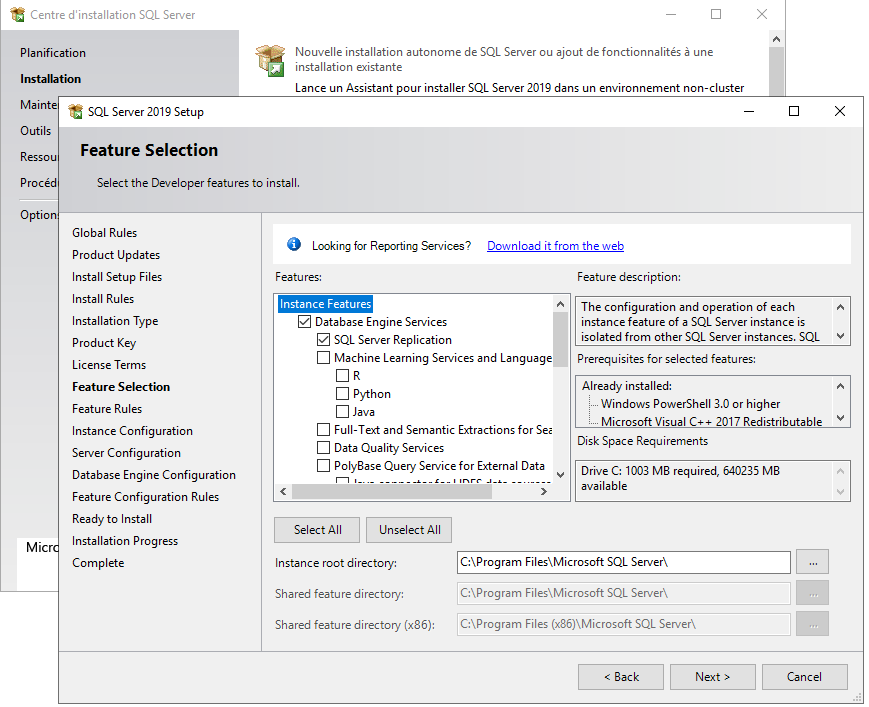Click inside the instance root directory field
The height and width of the screenshot is (707, 869).
point(622,562)
